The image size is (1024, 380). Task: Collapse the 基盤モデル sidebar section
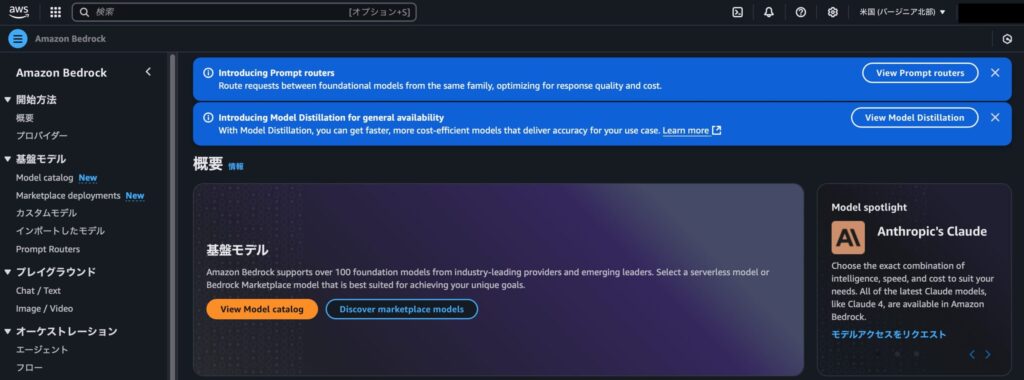8,159
